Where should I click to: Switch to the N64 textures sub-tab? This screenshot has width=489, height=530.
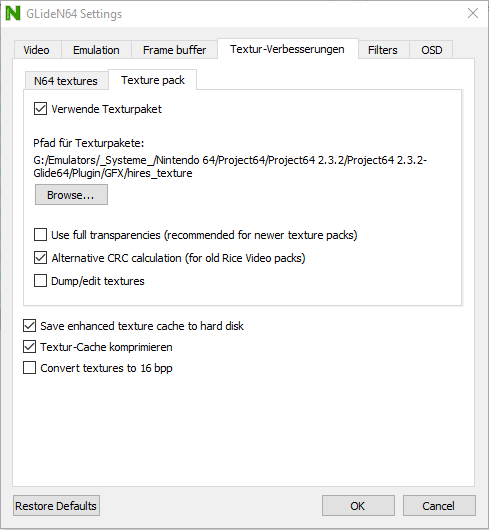tap(66, 81)
